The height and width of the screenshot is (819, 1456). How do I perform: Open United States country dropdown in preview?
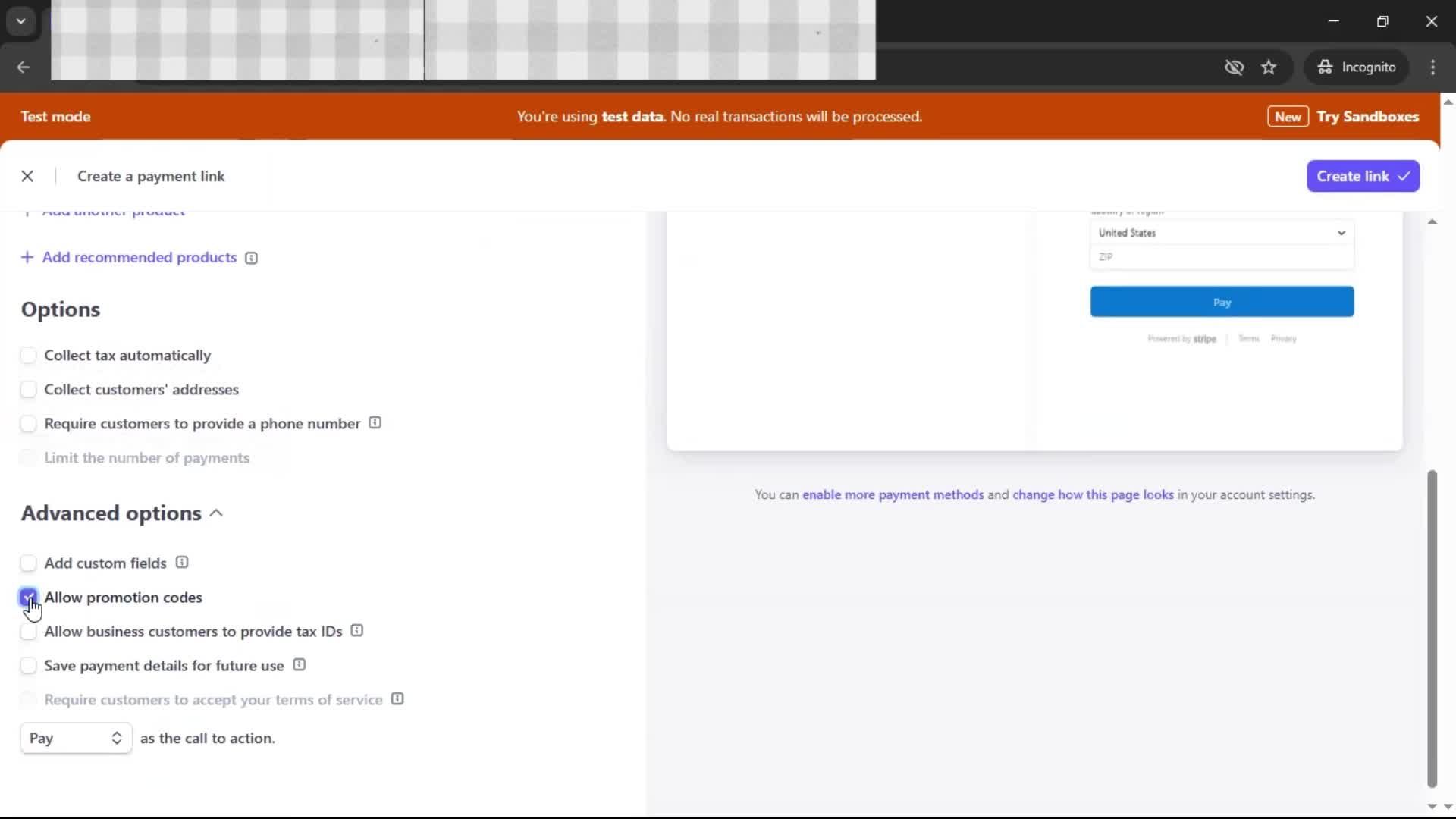click(1222, 233)
